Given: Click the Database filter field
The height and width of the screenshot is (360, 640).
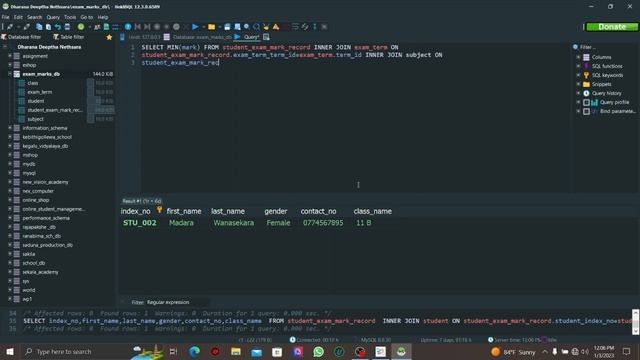Looking at the screenshot, I should click(x=24, y=37).
